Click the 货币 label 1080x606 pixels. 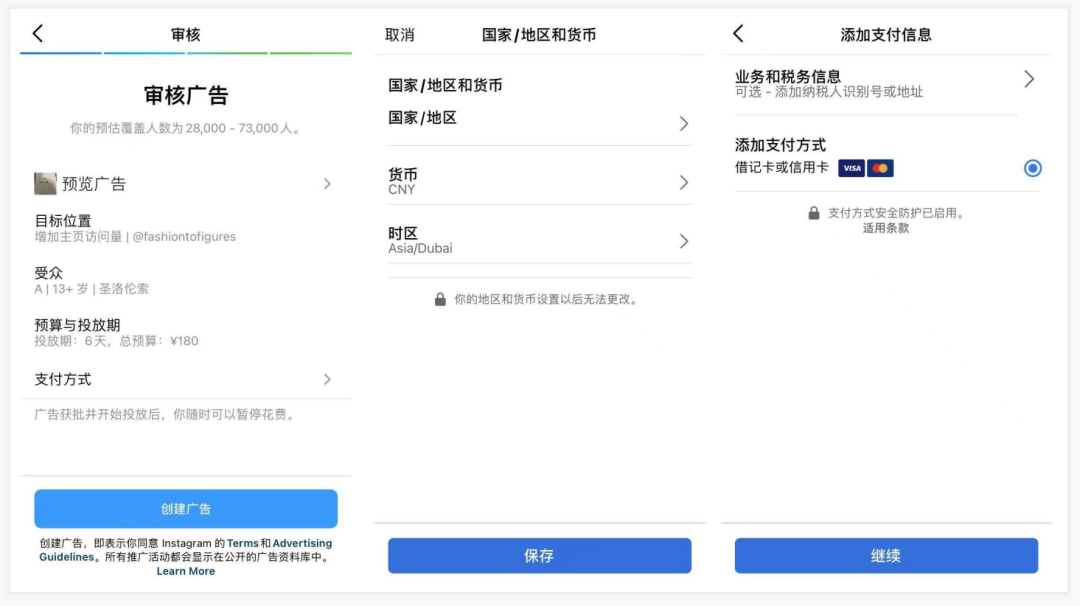pos(403,174)
